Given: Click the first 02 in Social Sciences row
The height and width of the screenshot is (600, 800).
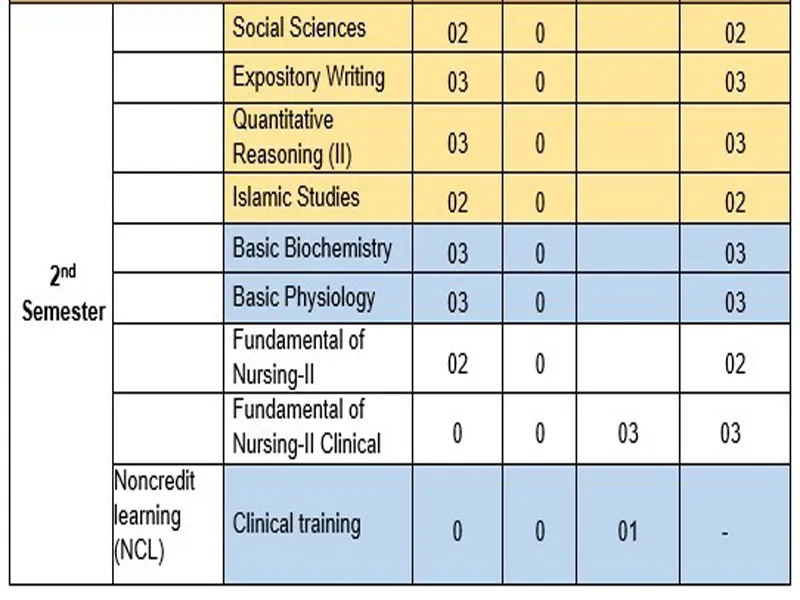Looking at the screenshot, I should click(x=457, y=33).
